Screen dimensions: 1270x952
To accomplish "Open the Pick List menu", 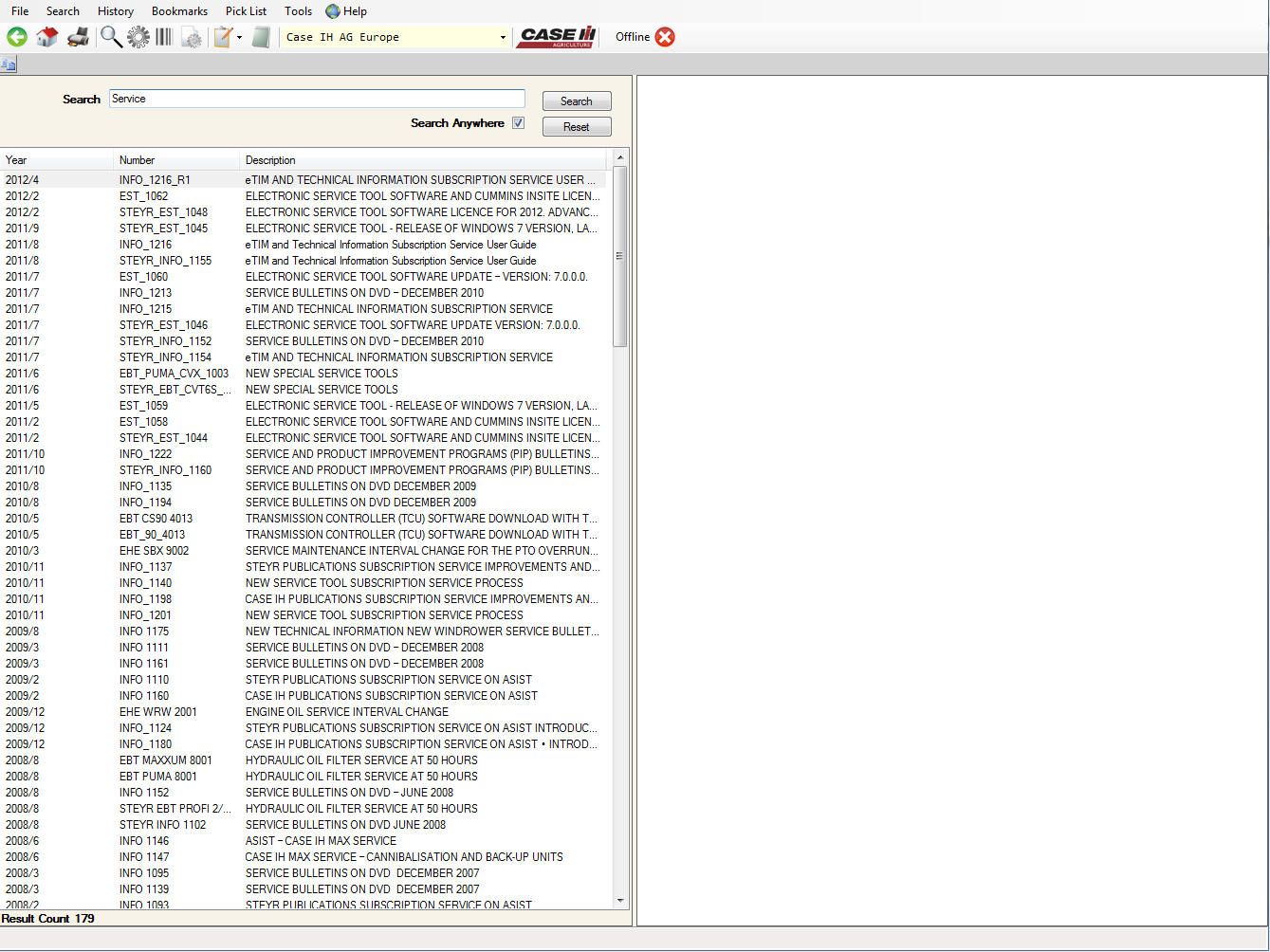I will [246, 11].
